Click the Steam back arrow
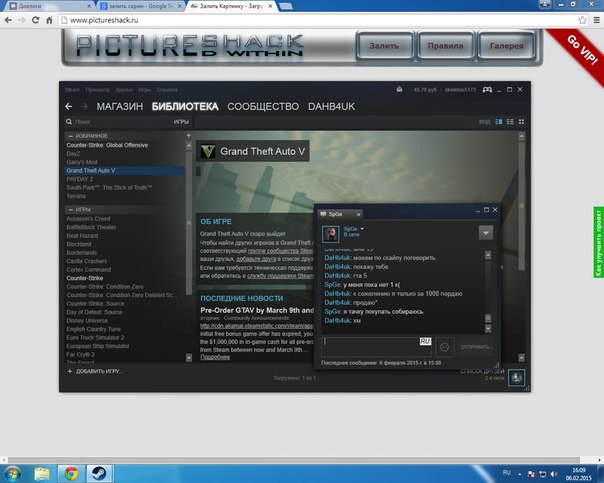The height and width of the screenshot is (483, 604). (69, 106)
